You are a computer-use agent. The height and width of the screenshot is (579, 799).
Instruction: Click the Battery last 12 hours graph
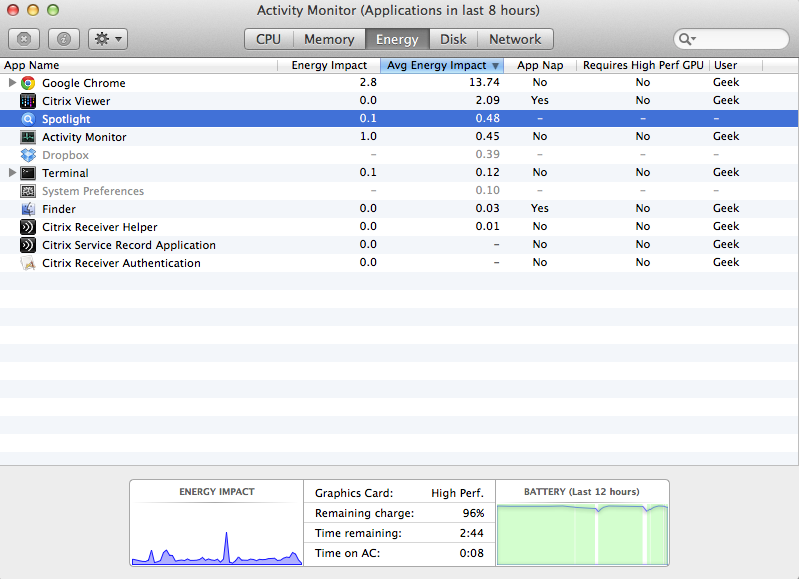click(x=582, y=534)
